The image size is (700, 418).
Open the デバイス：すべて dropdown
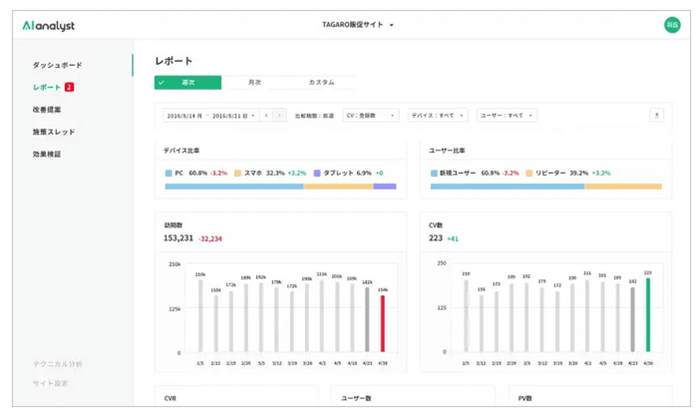[x=438, y=115]
